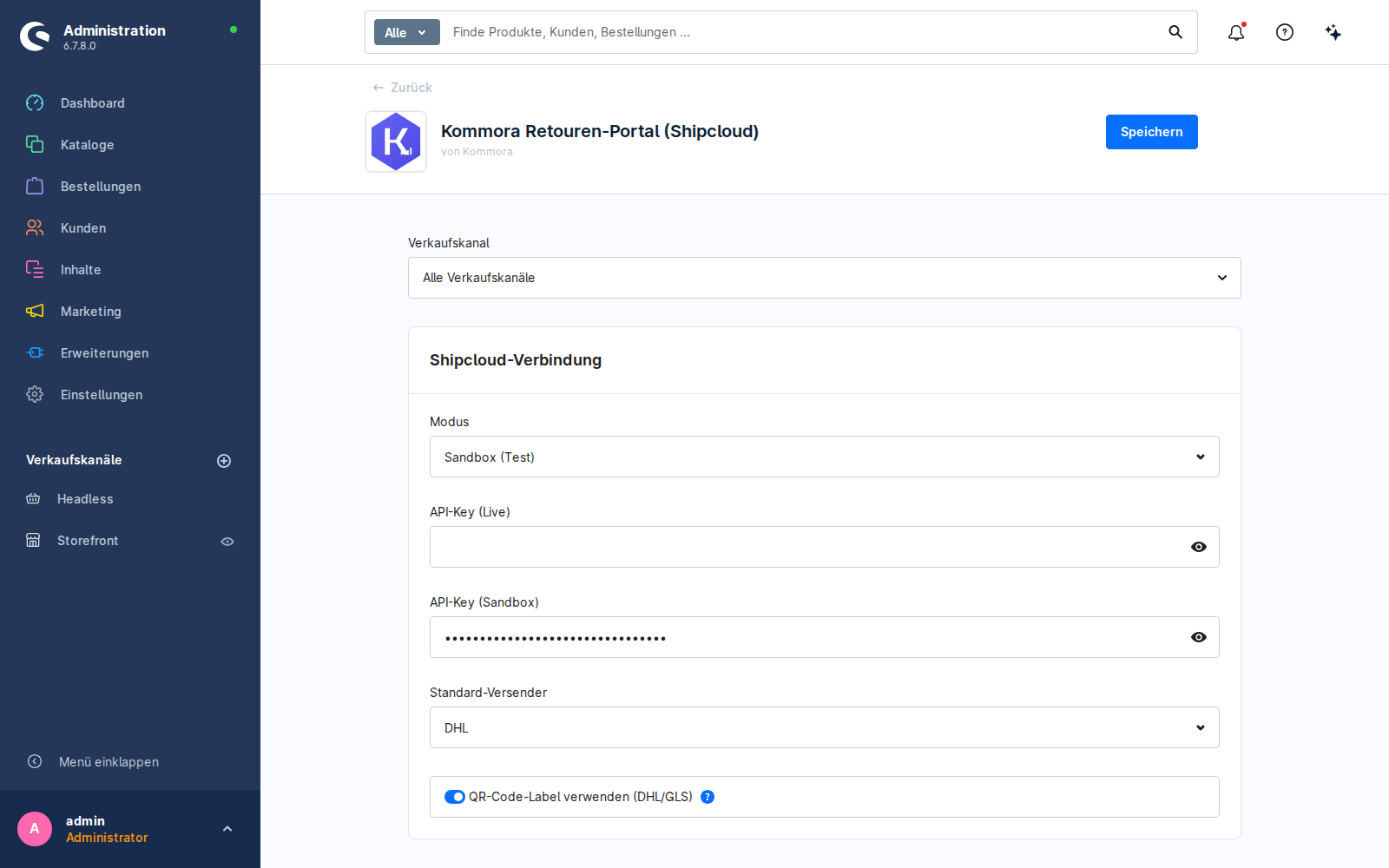Collapse sidebar via Menü einklappen
This screenshot has height=868, width=1389.
109,761
